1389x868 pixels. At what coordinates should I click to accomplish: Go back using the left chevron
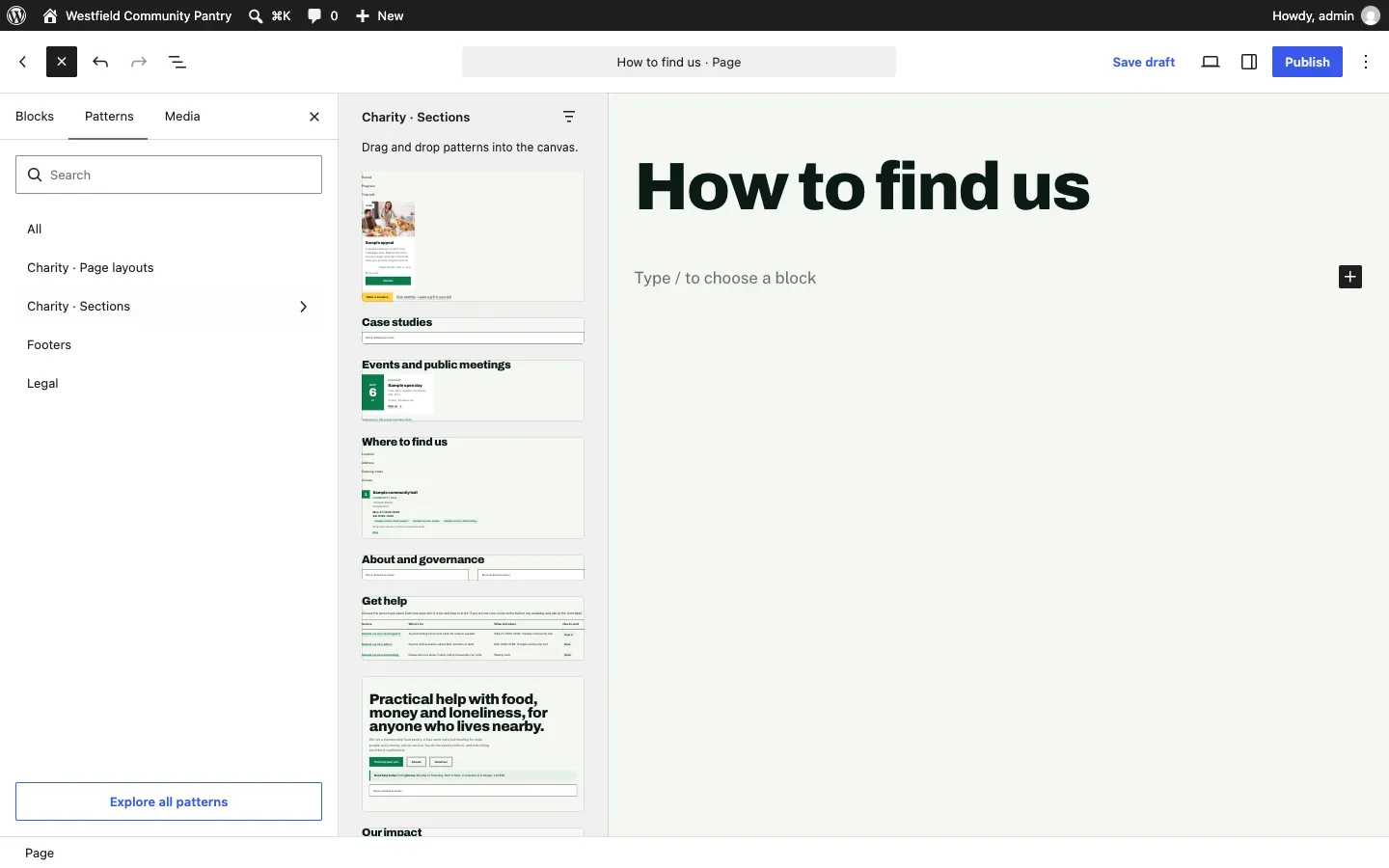(23, 63)
